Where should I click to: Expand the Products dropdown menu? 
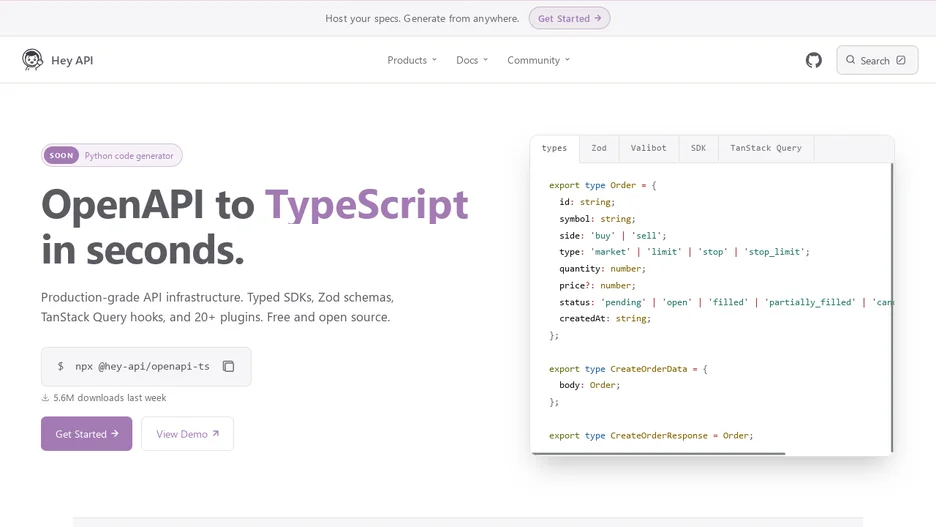coord(412,60)
